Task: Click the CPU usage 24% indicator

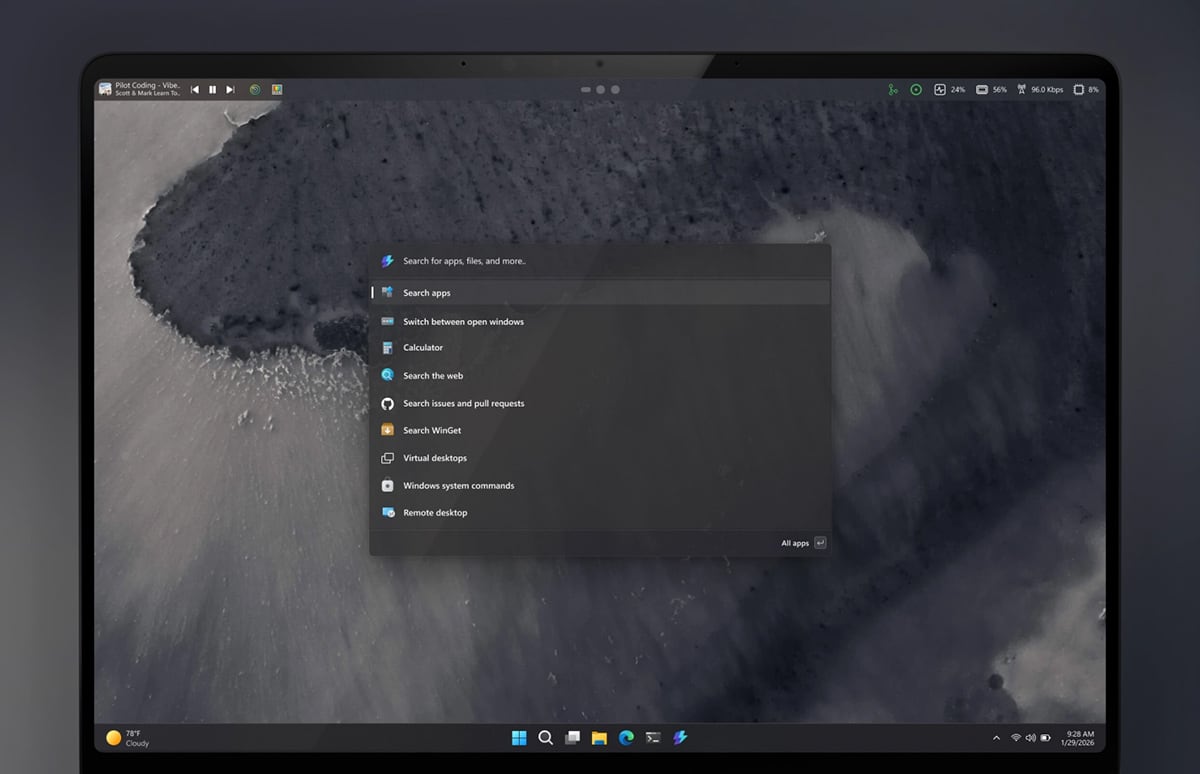Action: point(949,89)
